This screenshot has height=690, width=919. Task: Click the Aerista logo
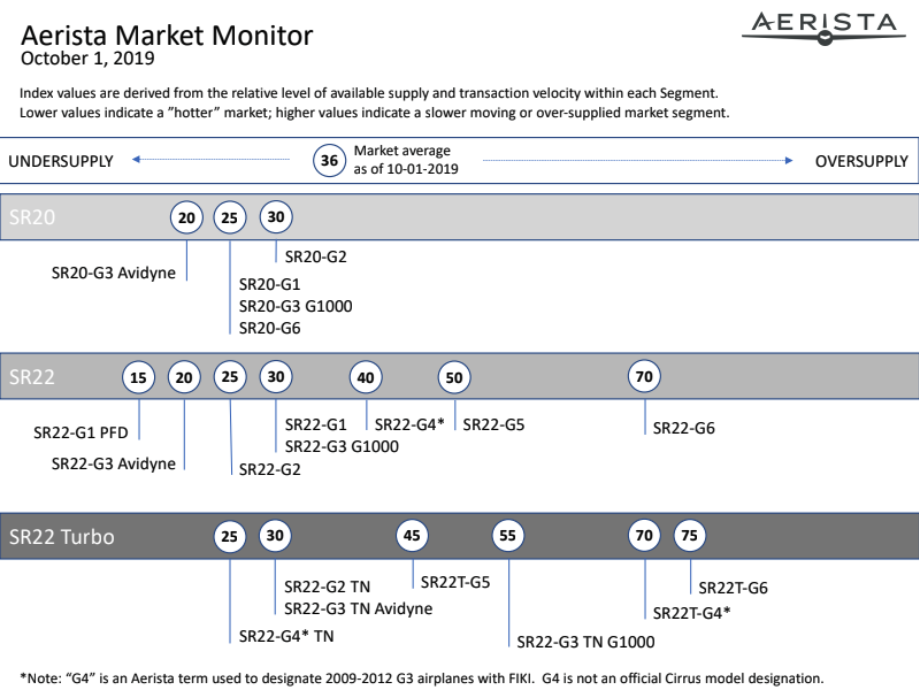coord(824,28)
